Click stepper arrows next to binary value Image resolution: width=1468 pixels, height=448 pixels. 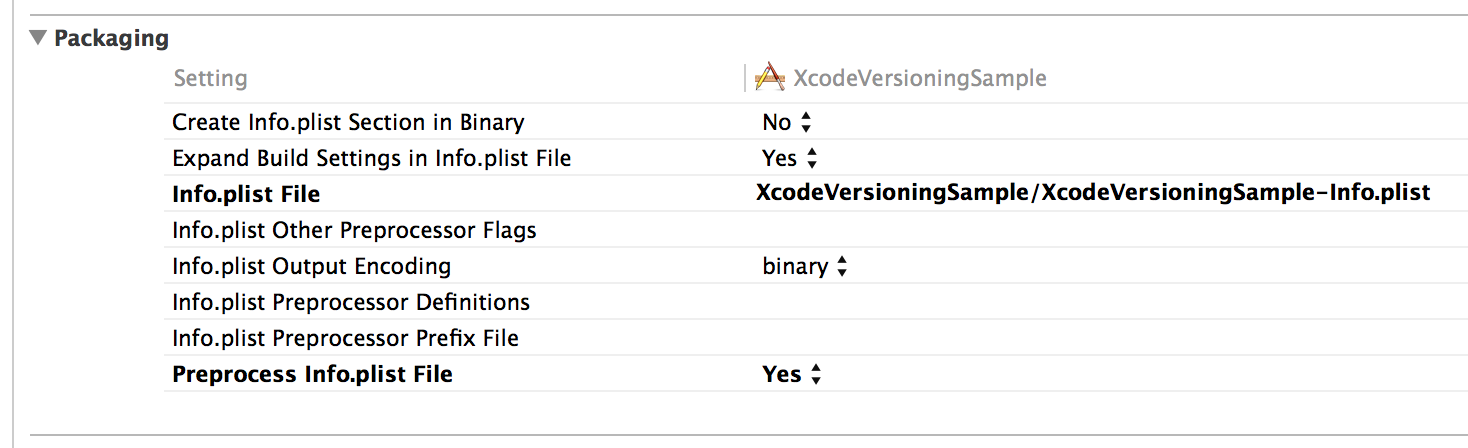pyautogui.click(x=842, y=266)
